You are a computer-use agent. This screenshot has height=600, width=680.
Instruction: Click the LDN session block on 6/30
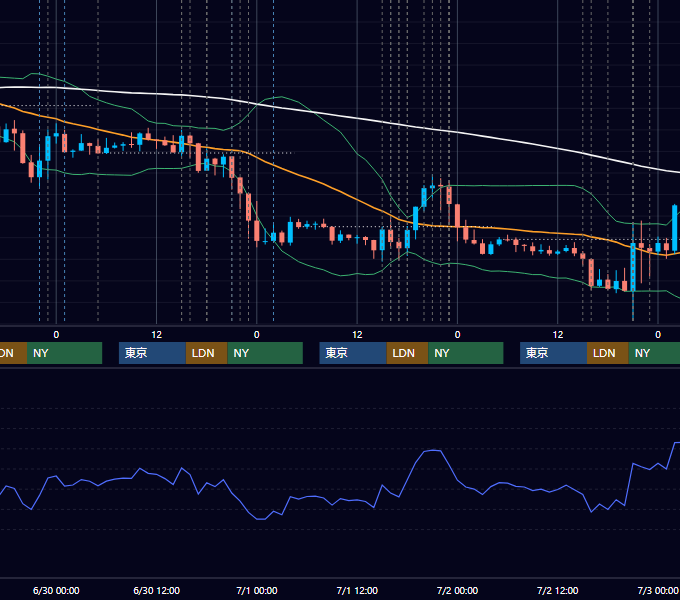206,353
